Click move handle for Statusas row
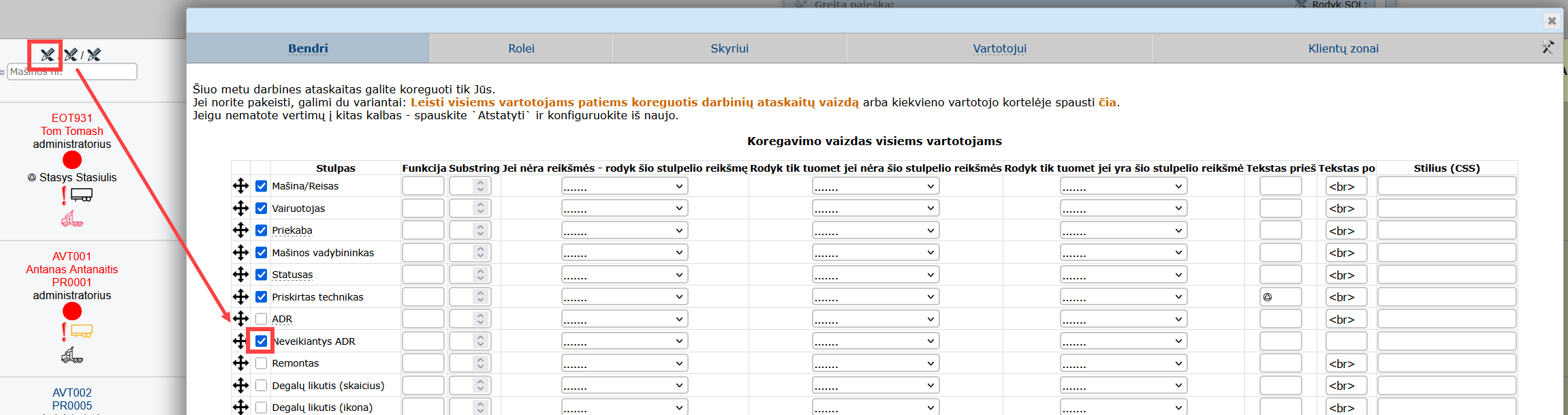Image resolution: width=1568 pixels, height=415 pixels. pos(240,275)
